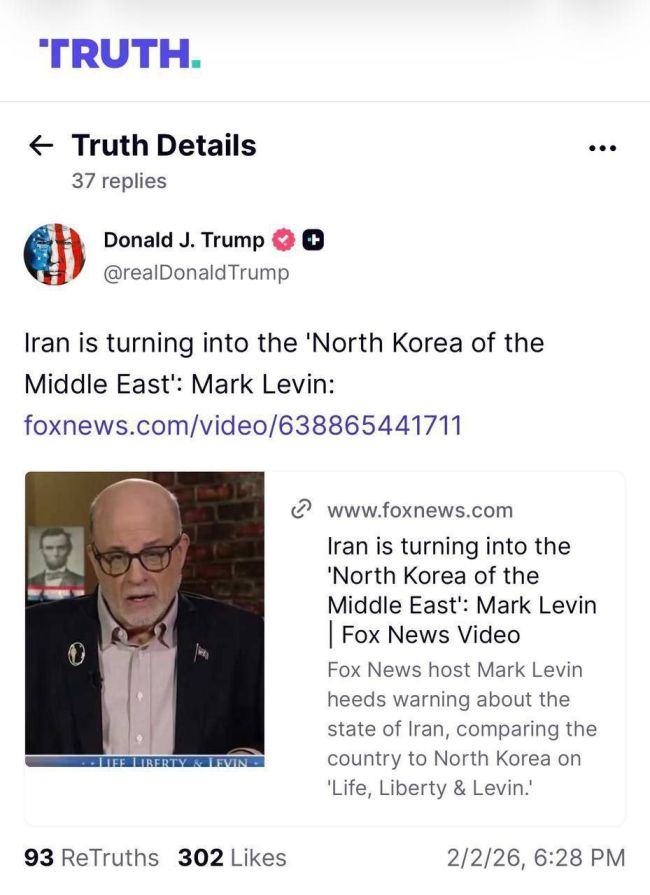View the 302 Likes list

point(232,857)
